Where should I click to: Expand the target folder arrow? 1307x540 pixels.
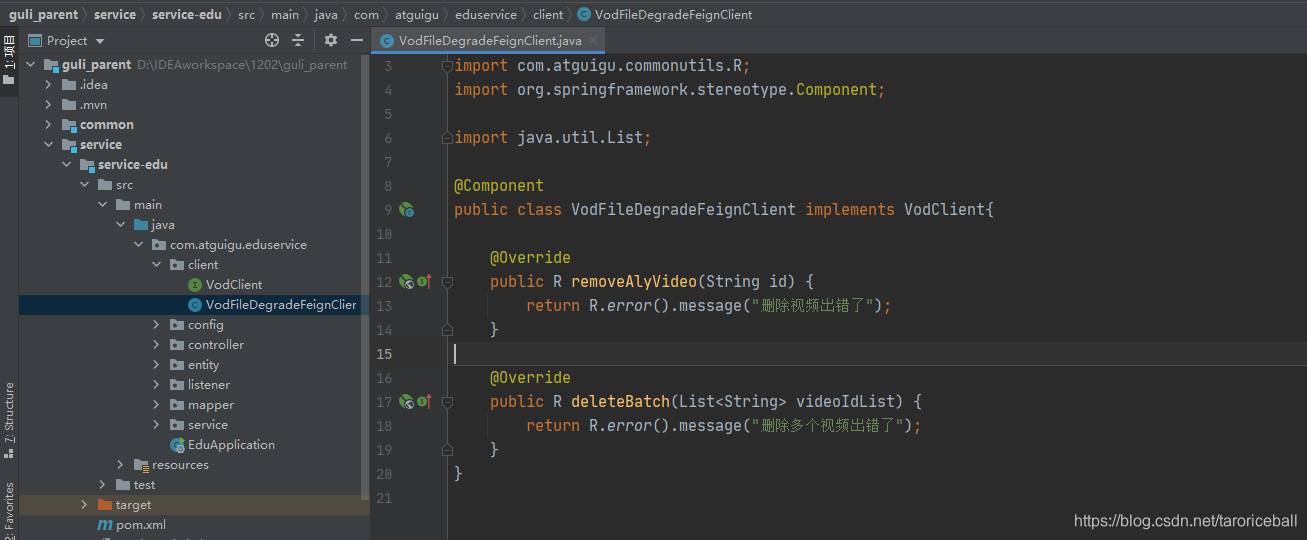(84, 505)
